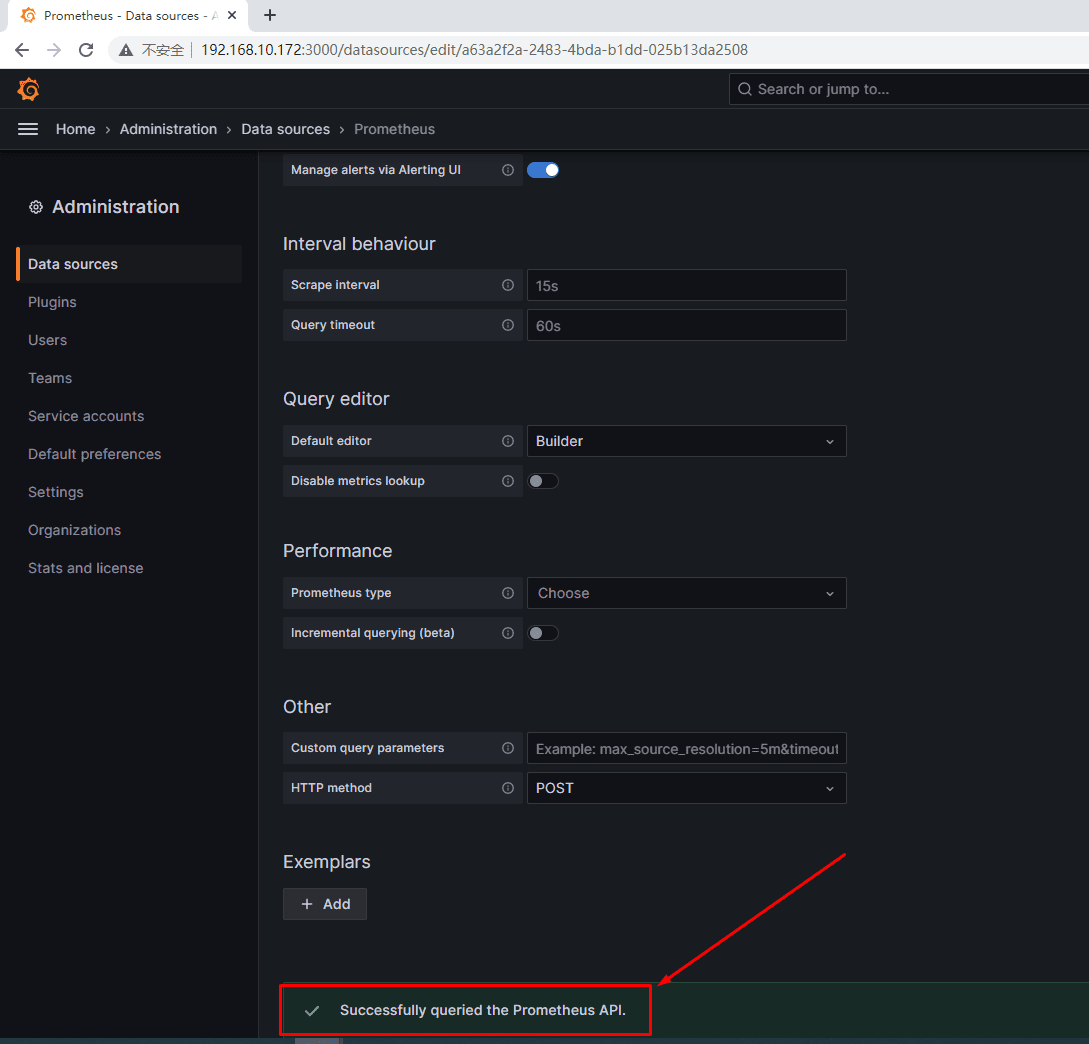
Task: Open the Prometheus type Choose dropdown
Action: click(x=686, y=593)
